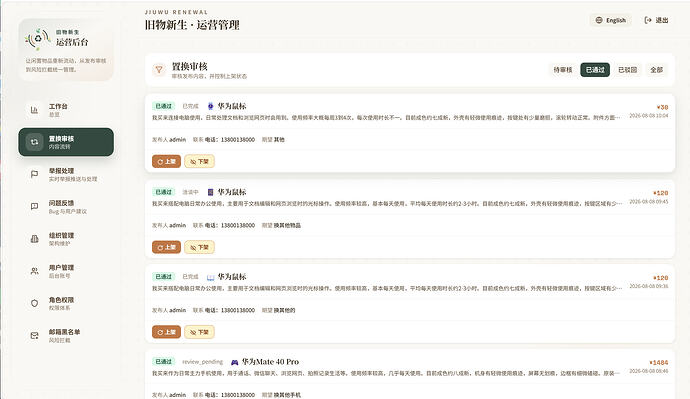Click 上架 on the 09:36 华为鼠标 card
The width and height of the screenshot is (690, 399).
pyautogui.click(x=166, y=332)
